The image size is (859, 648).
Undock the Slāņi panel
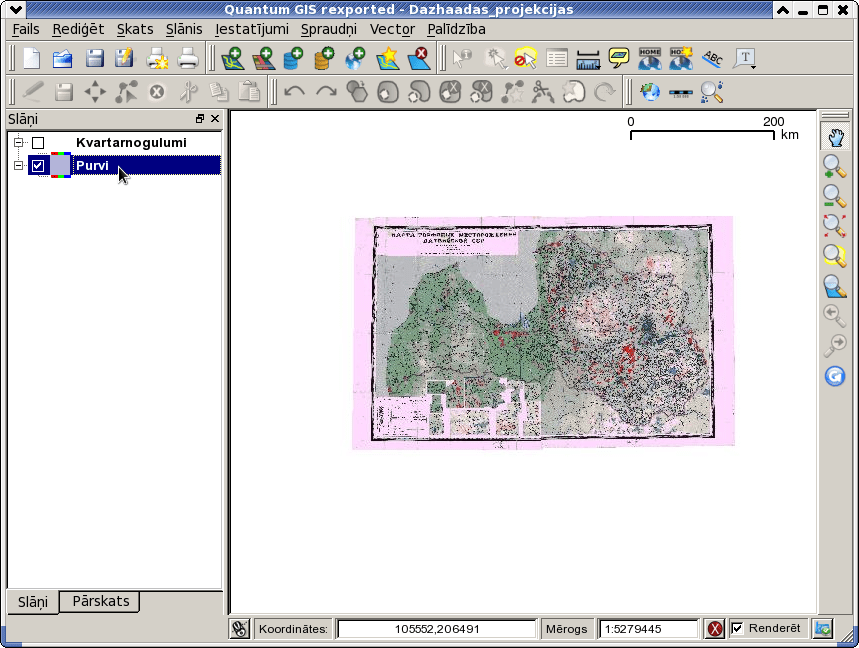(200, 119)
